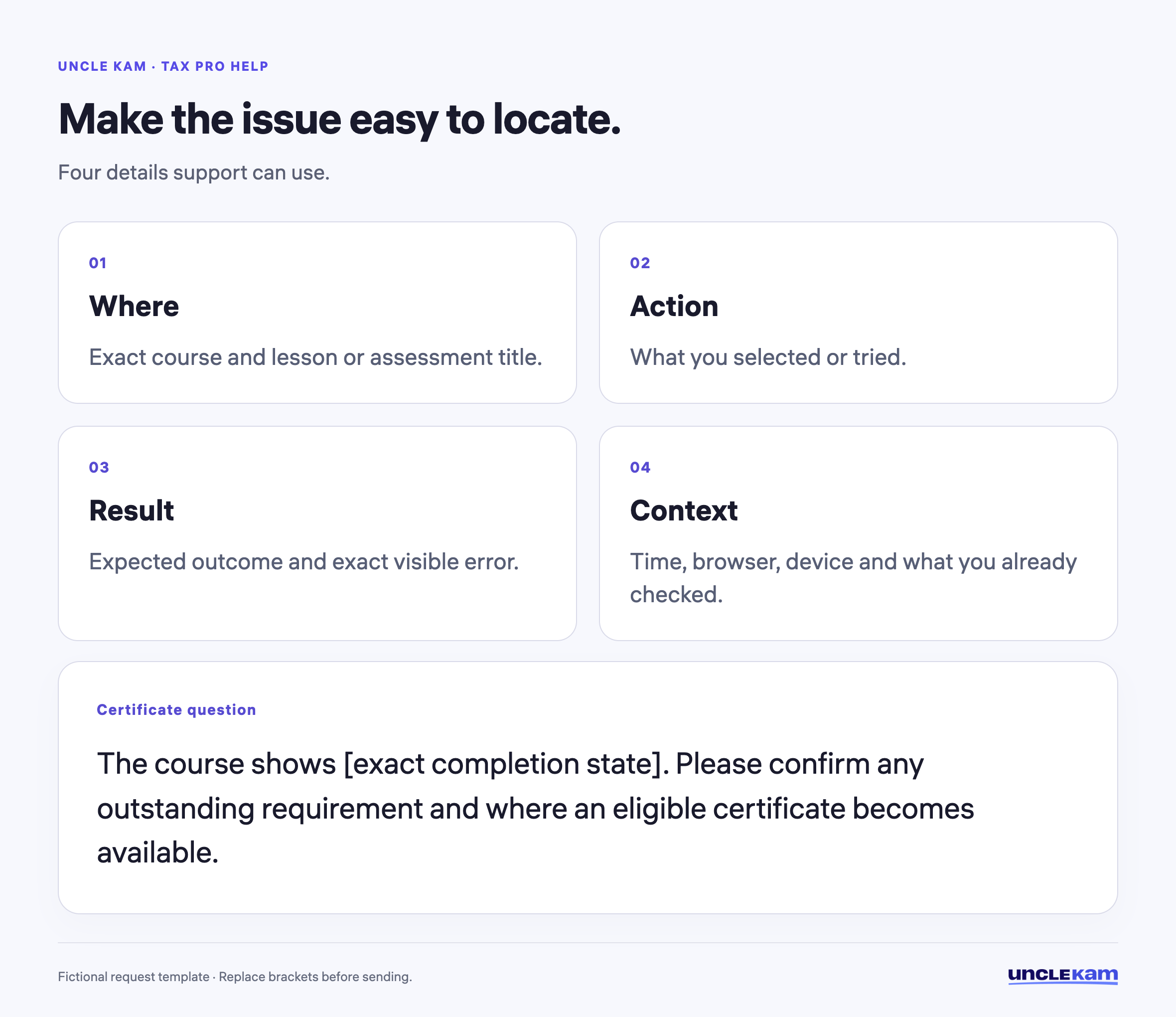Click the "01" card number
Viewport: 1176px width, 1017px height.
click(98, 263)
